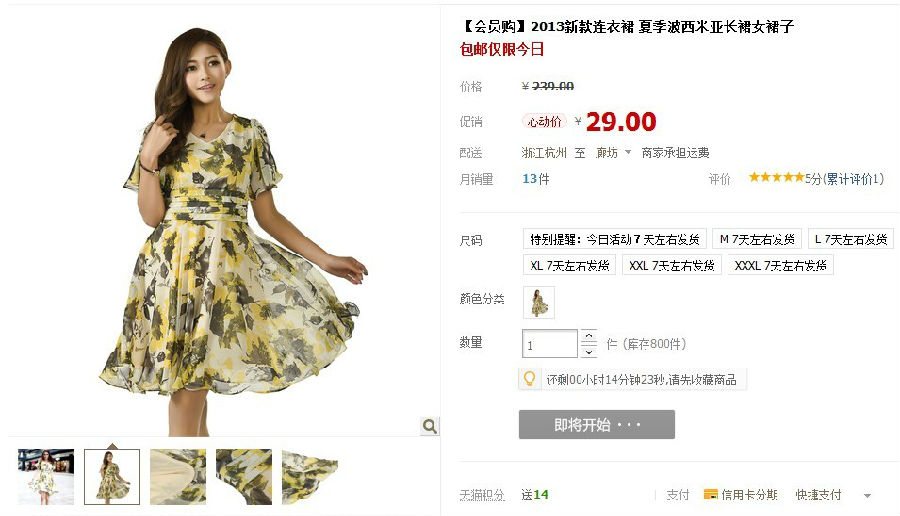View third thumbnail showing fabric closeup
This screenshot has width=900, height=516.
click(178, 476)
